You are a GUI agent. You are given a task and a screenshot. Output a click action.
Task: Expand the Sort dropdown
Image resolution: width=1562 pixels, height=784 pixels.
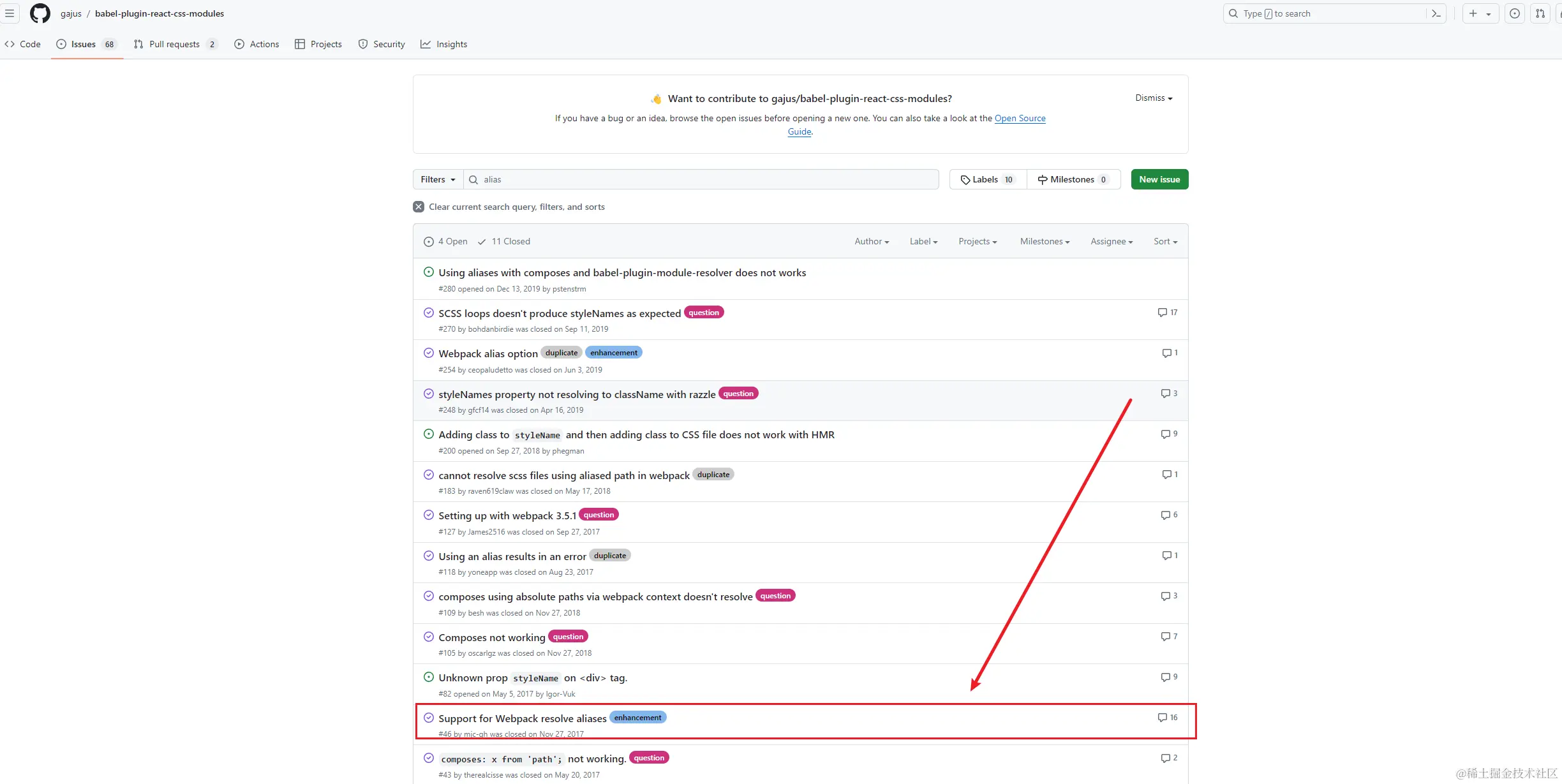pos(1165,241)
